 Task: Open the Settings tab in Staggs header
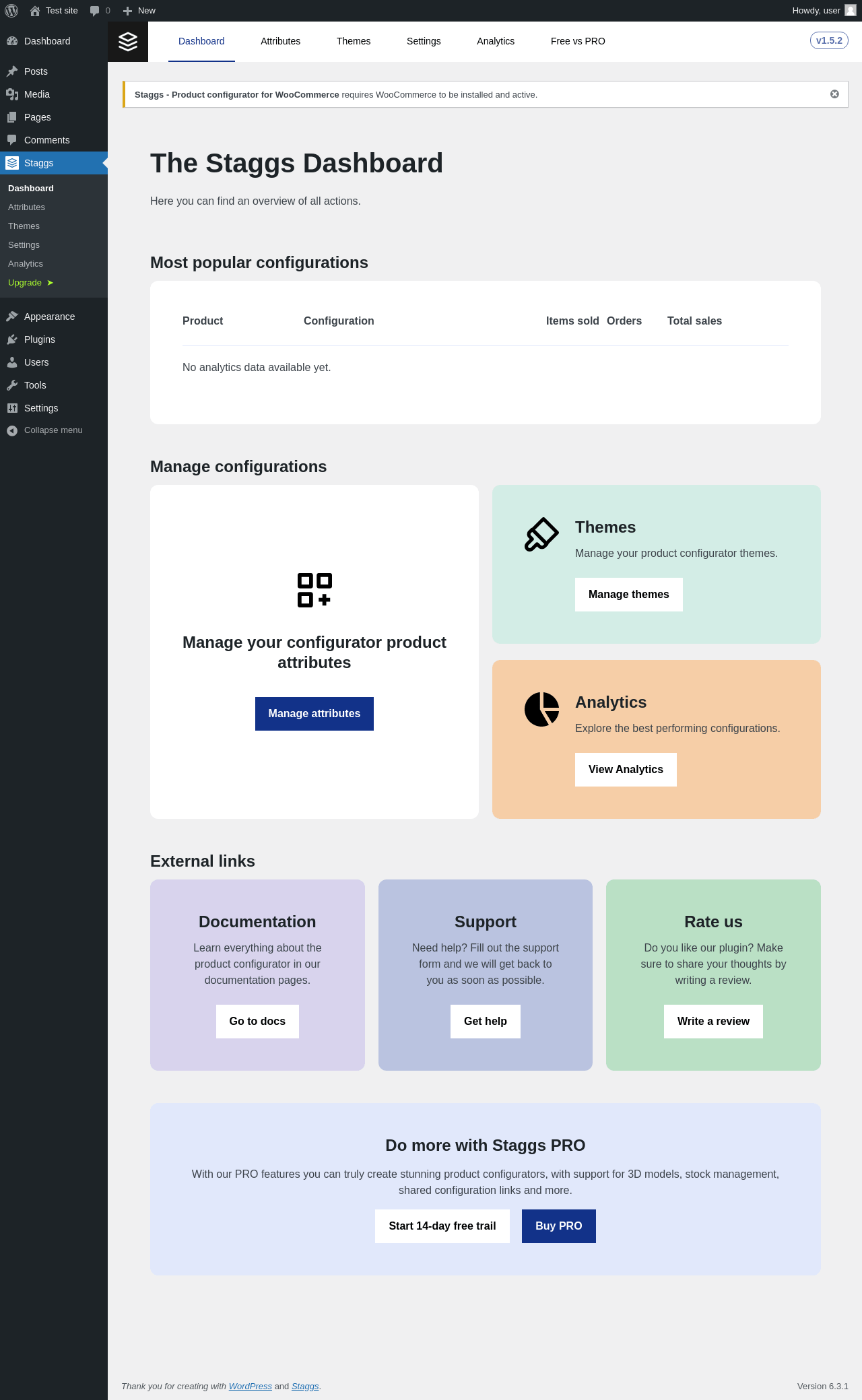click(424, 42)
